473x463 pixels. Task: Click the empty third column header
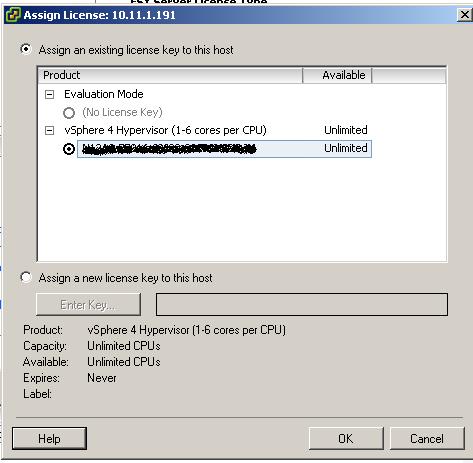(409, 75)
